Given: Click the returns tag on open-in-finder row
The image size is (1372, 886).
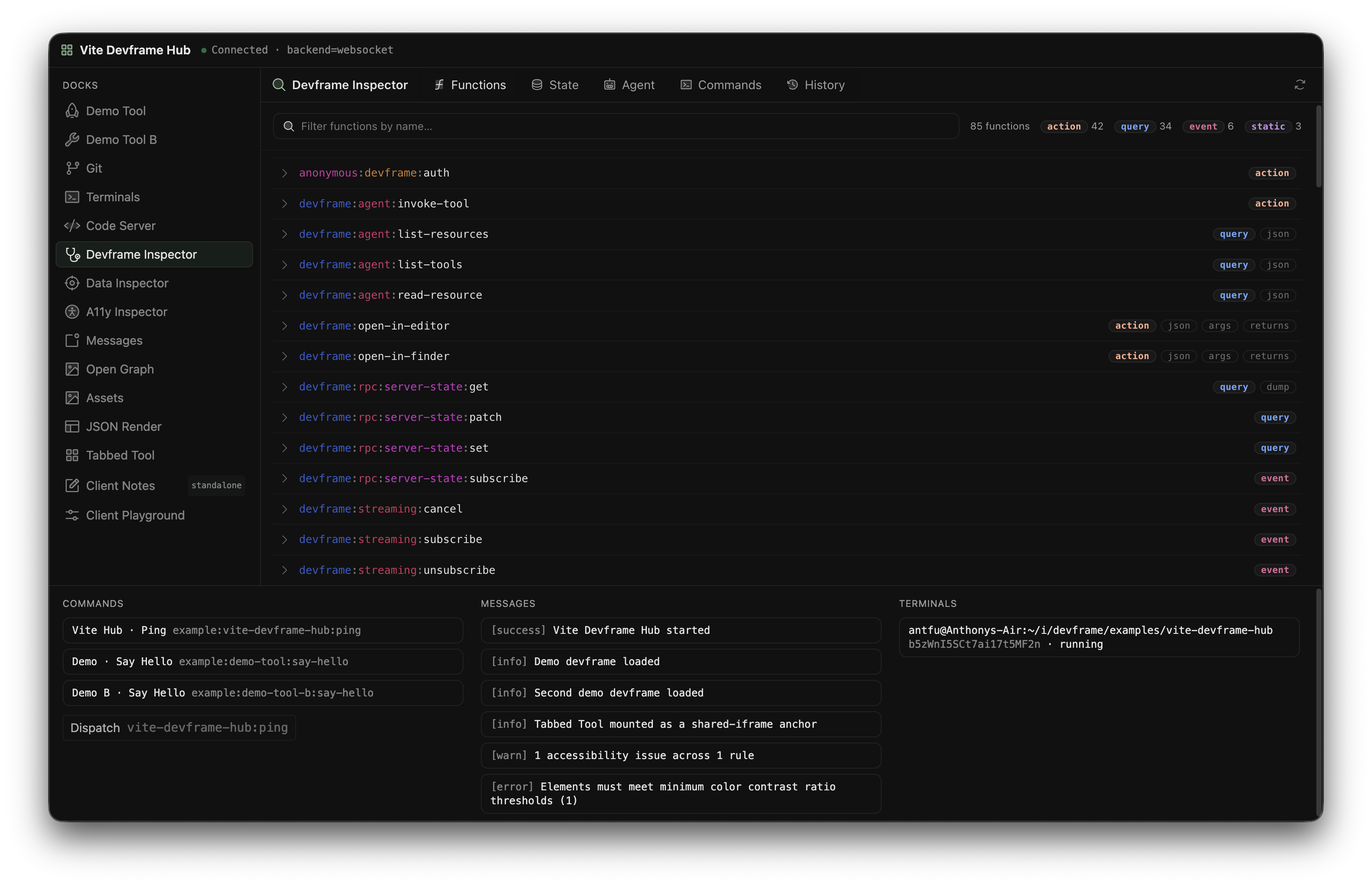Looking at the screenshot, I should [x=1269, y=356].
